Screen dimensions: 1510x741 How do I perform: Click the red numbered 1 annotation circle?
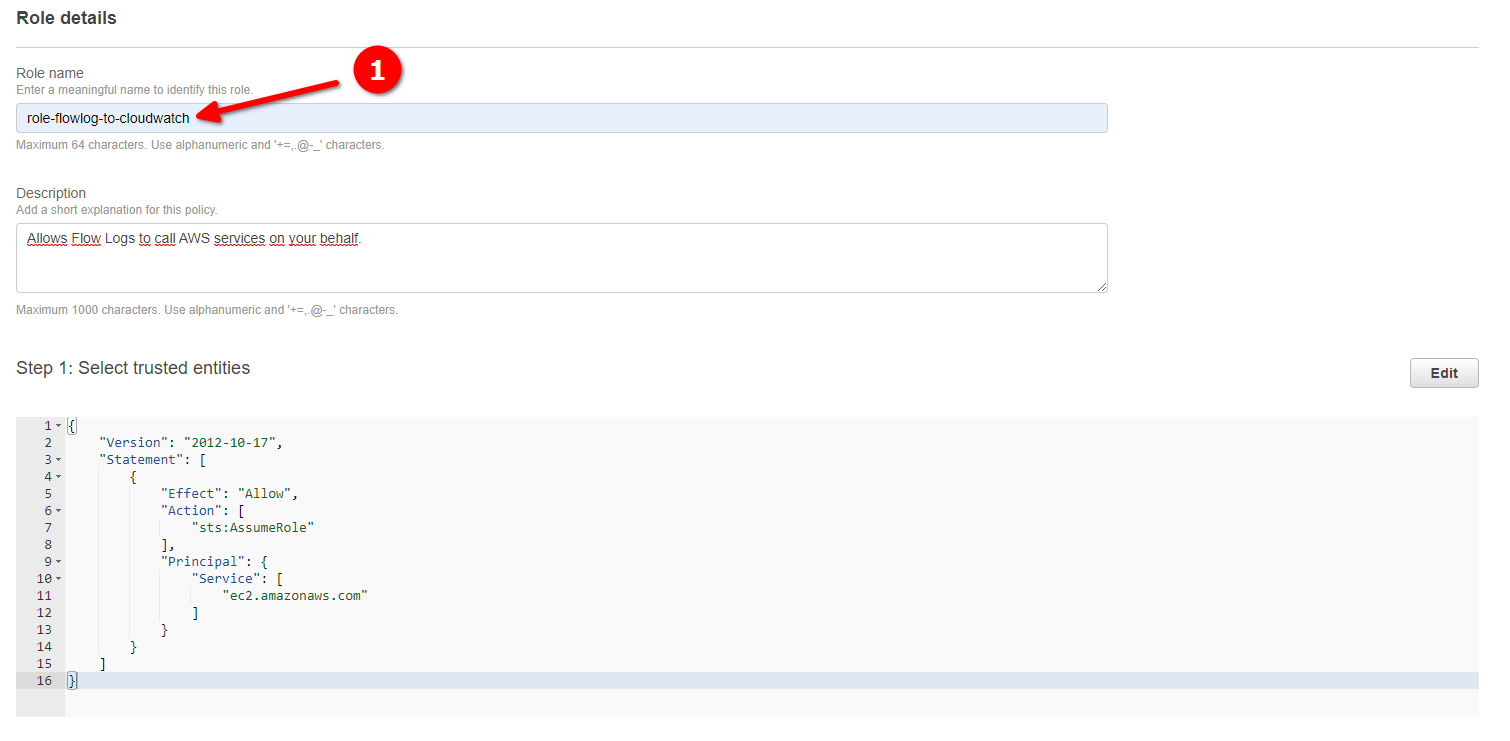[377, 70]
